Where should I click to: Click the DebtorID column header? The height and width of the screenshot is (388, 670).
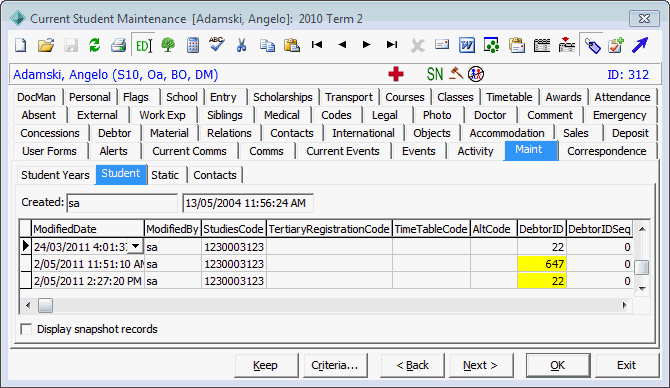(x=541, y=229)
